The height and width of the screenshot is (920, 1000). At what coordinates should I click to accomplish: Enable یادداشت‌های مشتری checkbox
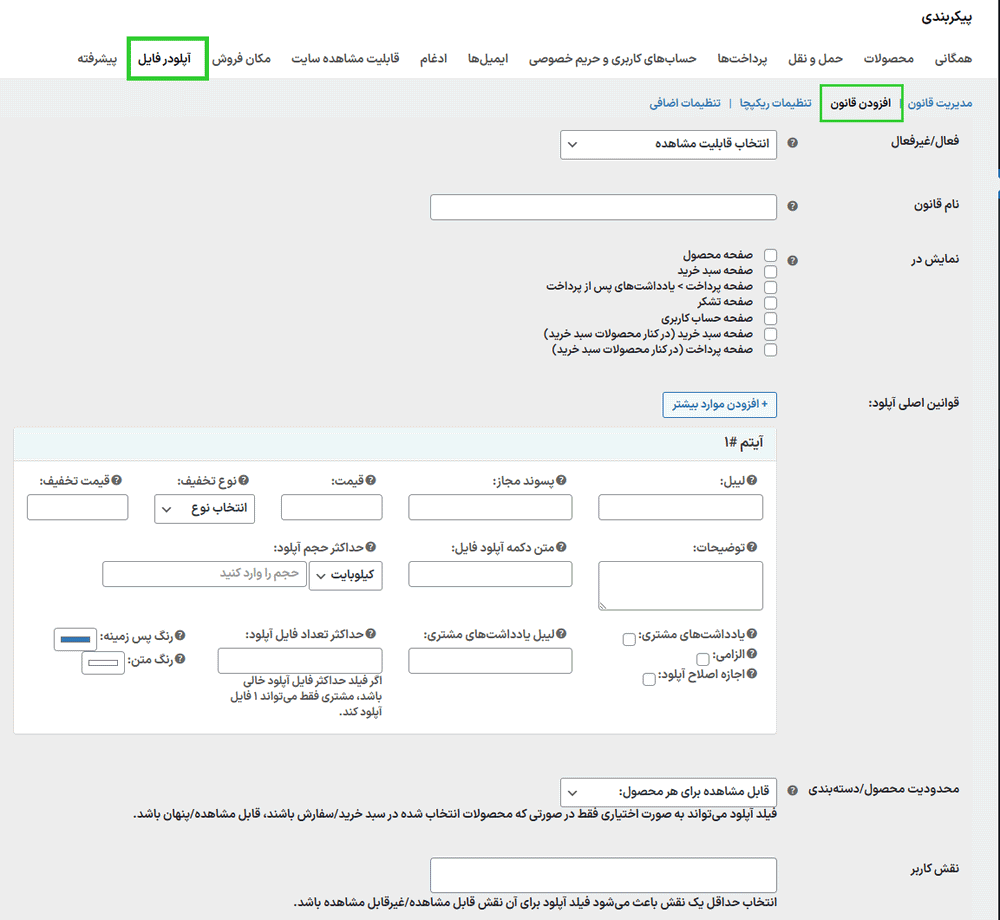[x=628, y=639]
